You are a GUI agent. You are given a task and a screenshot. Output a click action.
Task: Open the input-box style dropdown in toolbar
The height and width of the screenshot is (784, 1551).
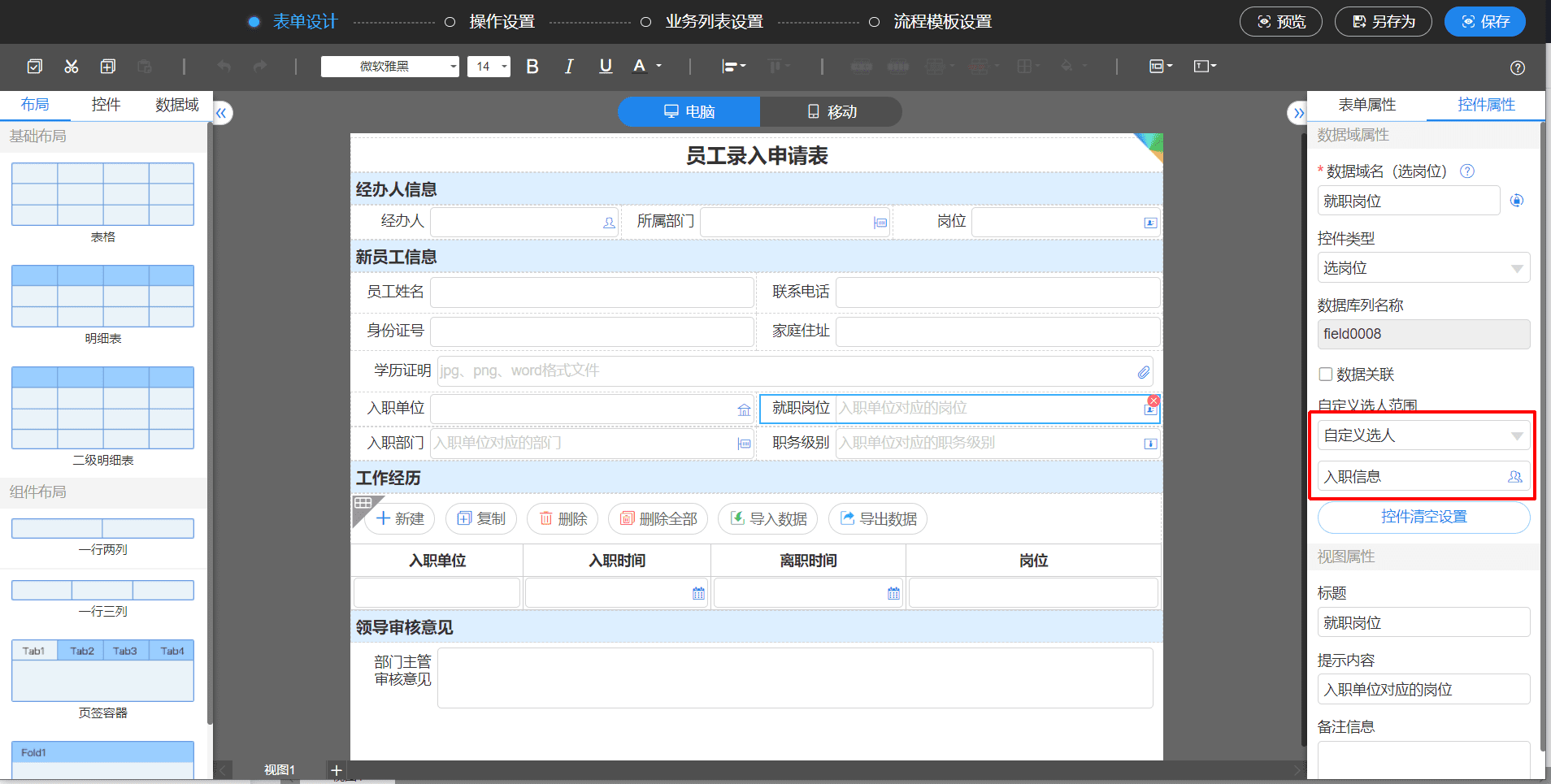pos(1161,67)
